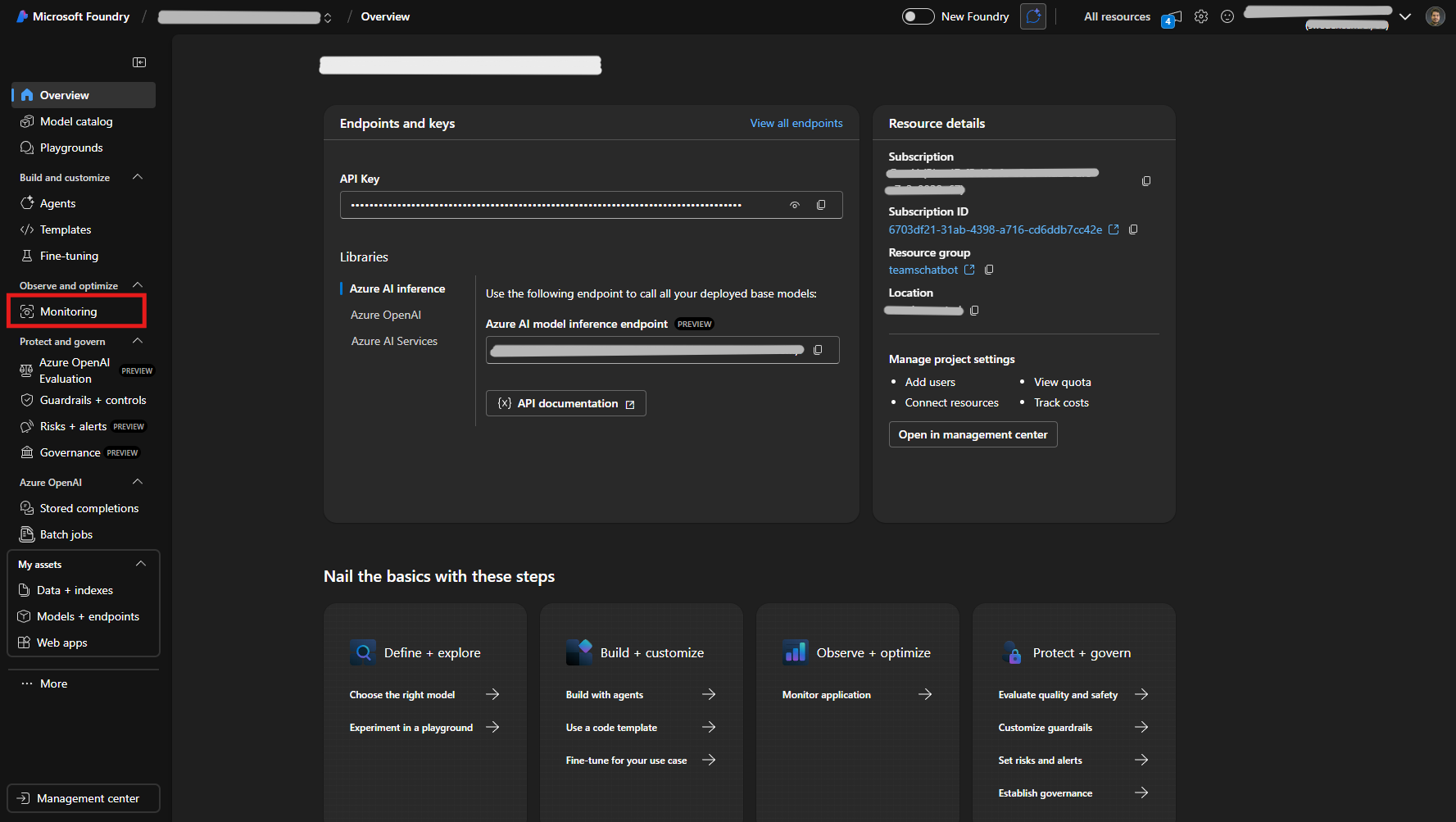Copy the location value
Screen dimensions: 1456x822
974,311
